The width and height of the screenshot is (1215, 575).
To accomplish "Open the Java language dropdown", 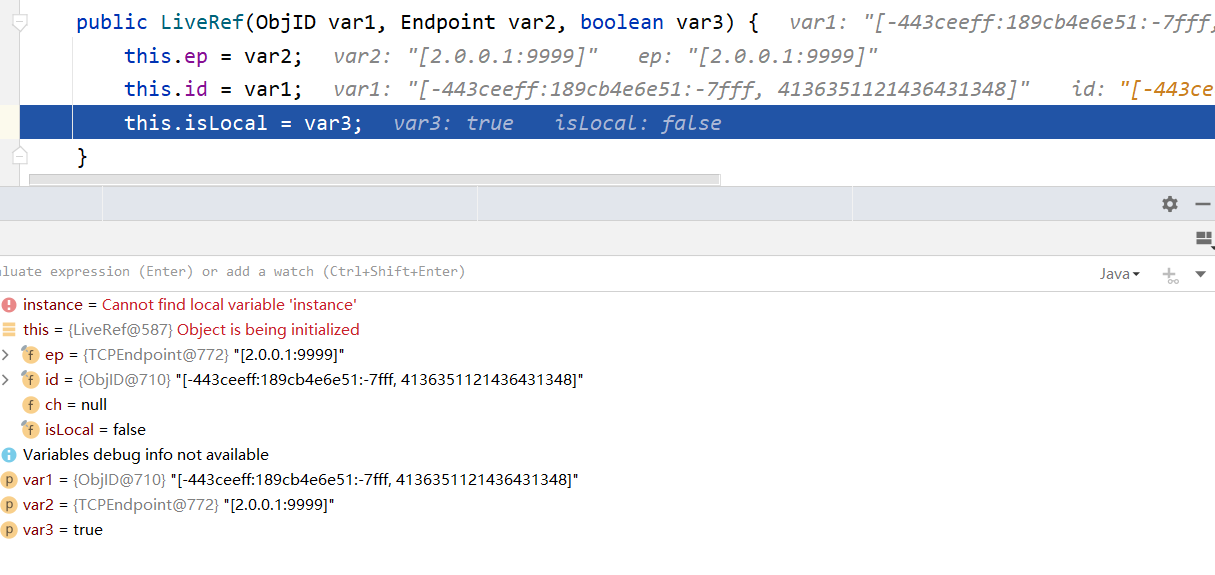I will pyautogui.click(x=1120, y=274).
